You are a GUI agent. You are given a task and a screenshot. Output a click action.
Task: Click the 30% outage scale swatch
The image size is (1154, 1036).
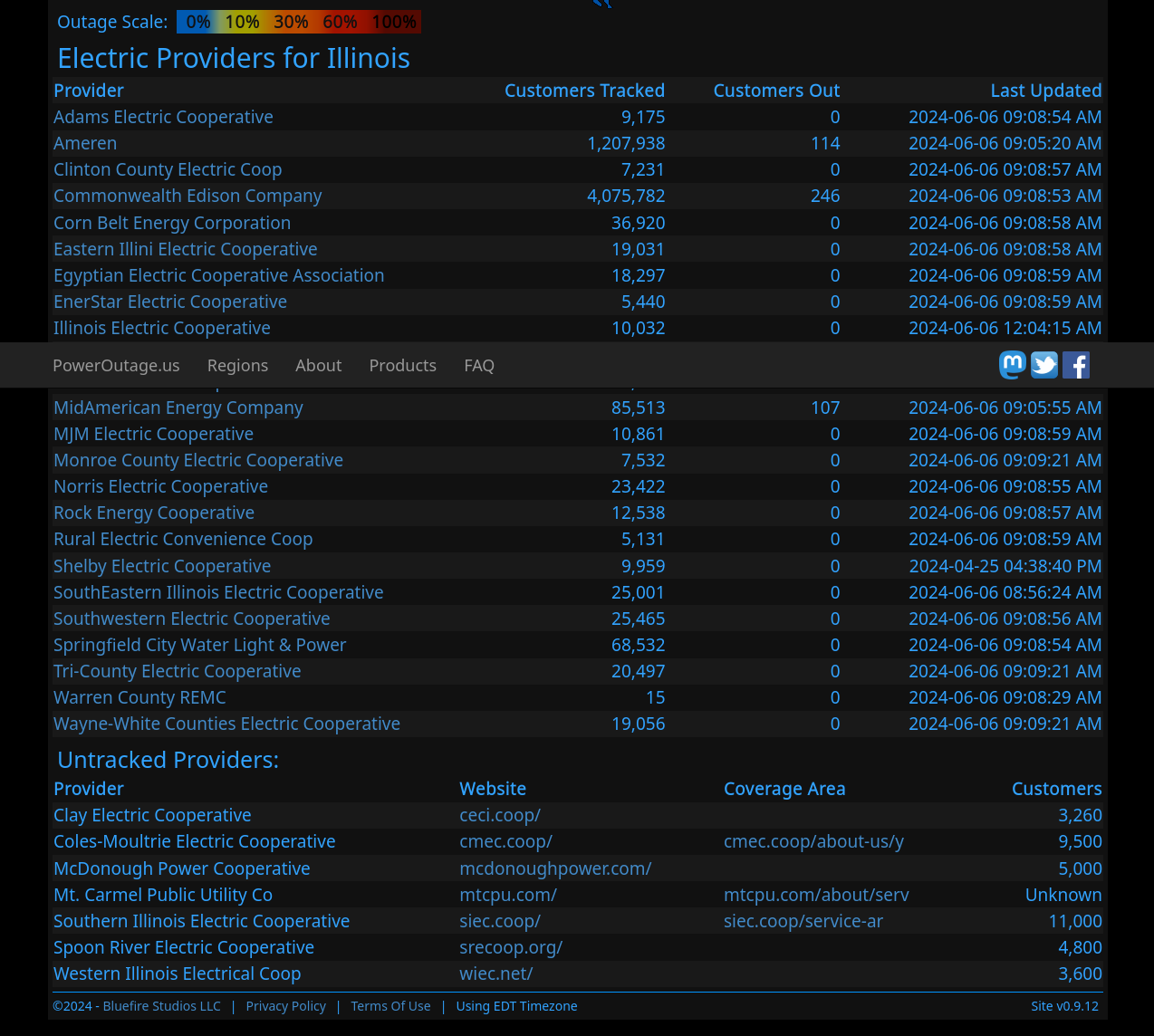pyautogui.click(x=291, y=22)
